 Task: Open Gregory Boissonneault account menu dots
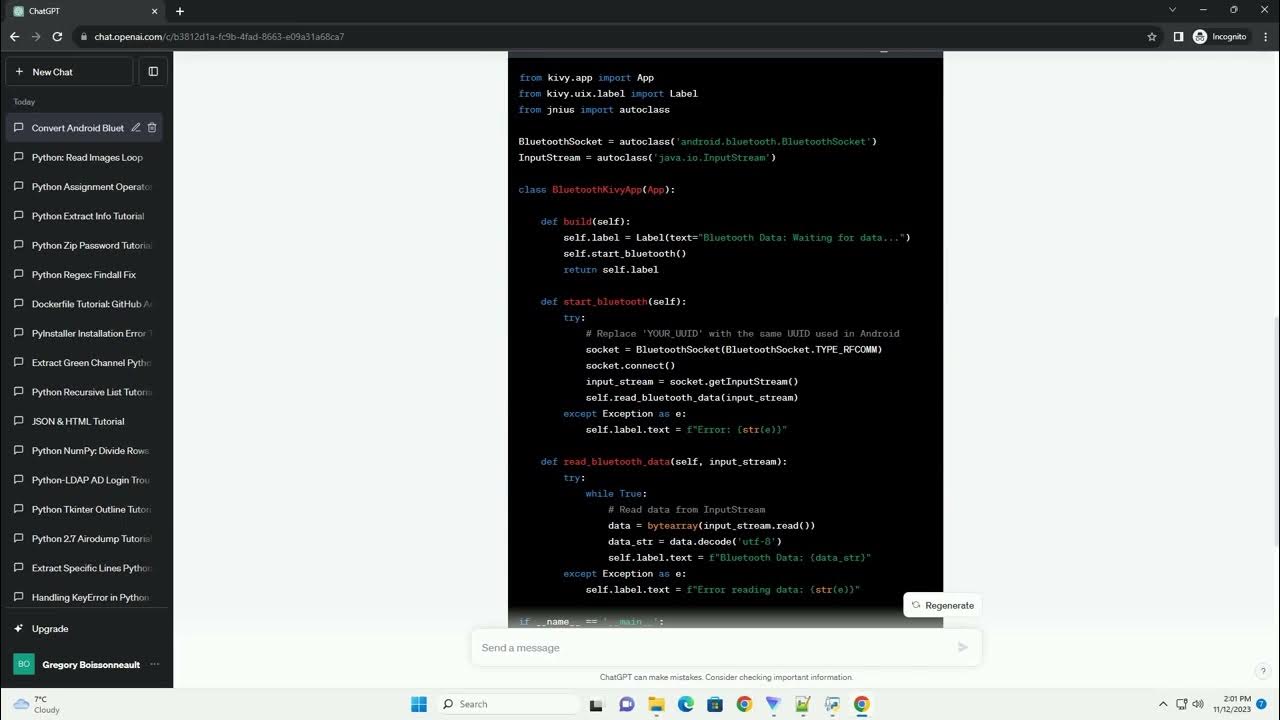[154, 665]
